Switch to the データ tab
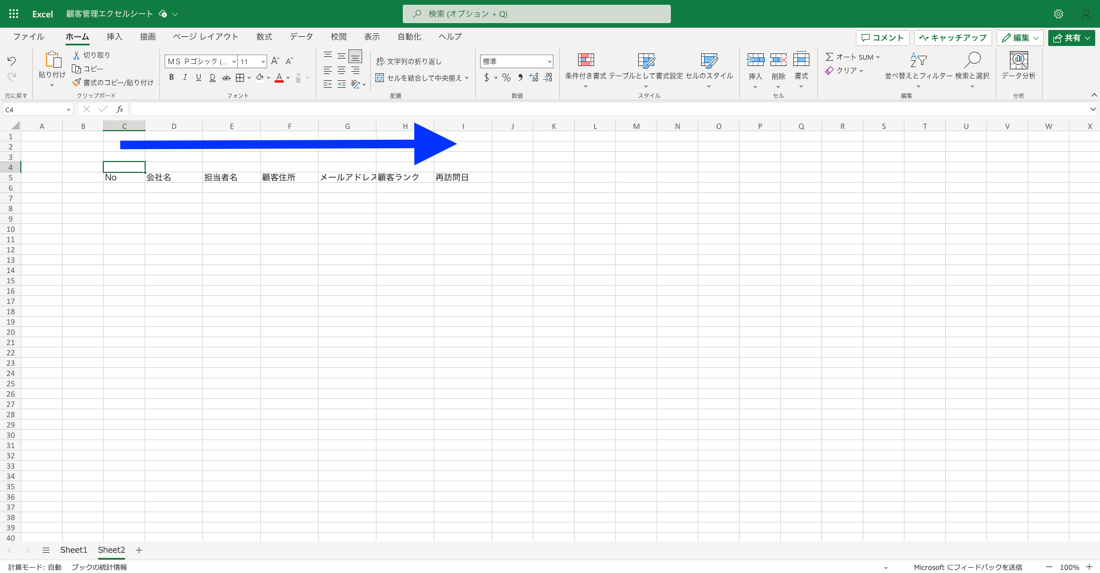This screenshot has height=573, width=1100. (302, 36)
